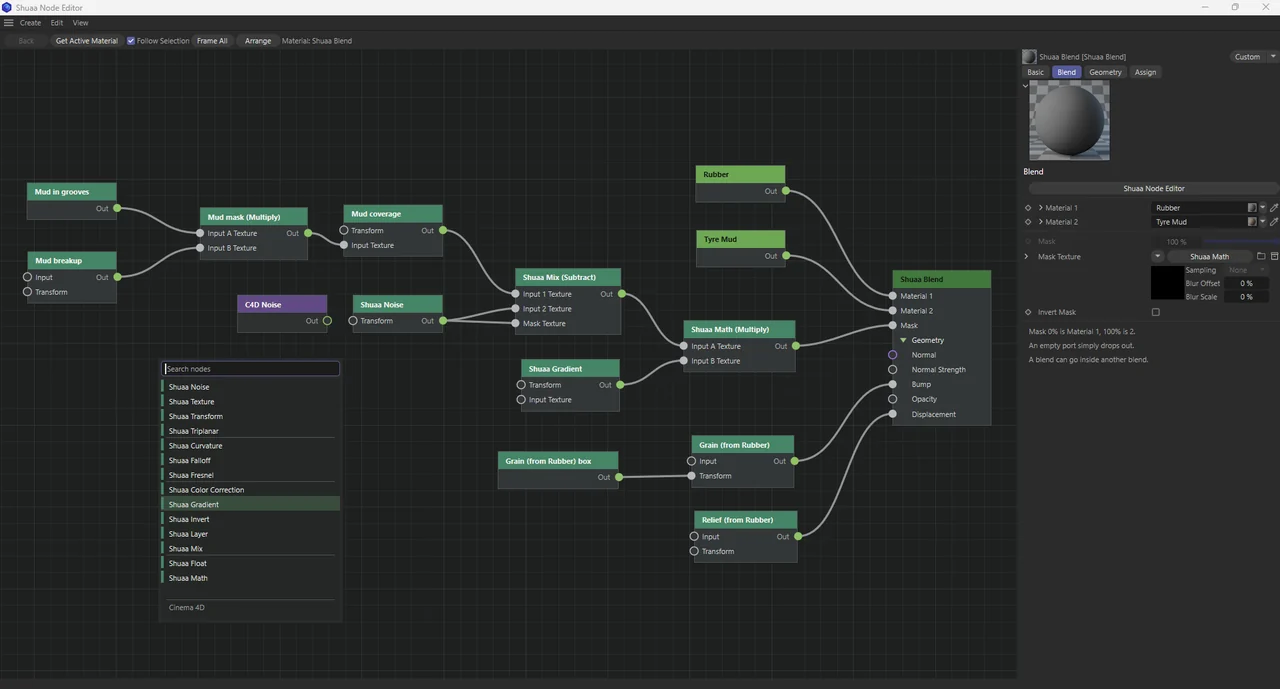
Task: Expand the Material 2 parameter
Action: tap(1041, 222)
